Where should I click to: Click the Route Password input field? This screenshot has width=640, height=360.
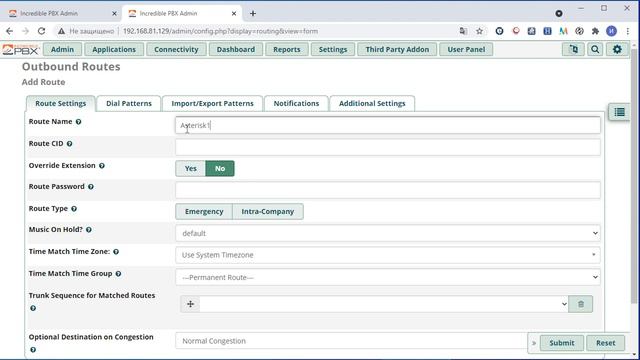point(388,190)
